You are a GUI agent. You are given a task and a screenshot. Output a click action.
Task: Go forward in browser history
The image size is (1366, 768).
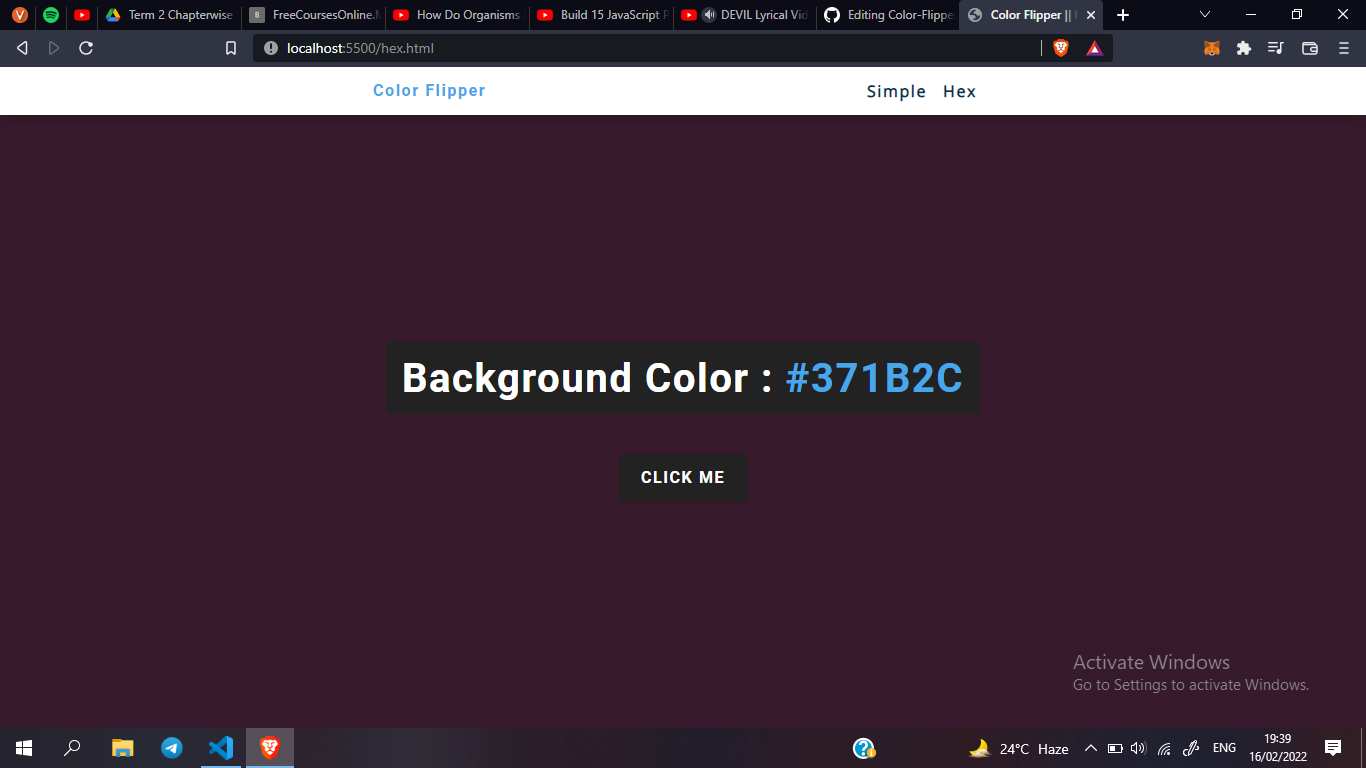(54, 48)
